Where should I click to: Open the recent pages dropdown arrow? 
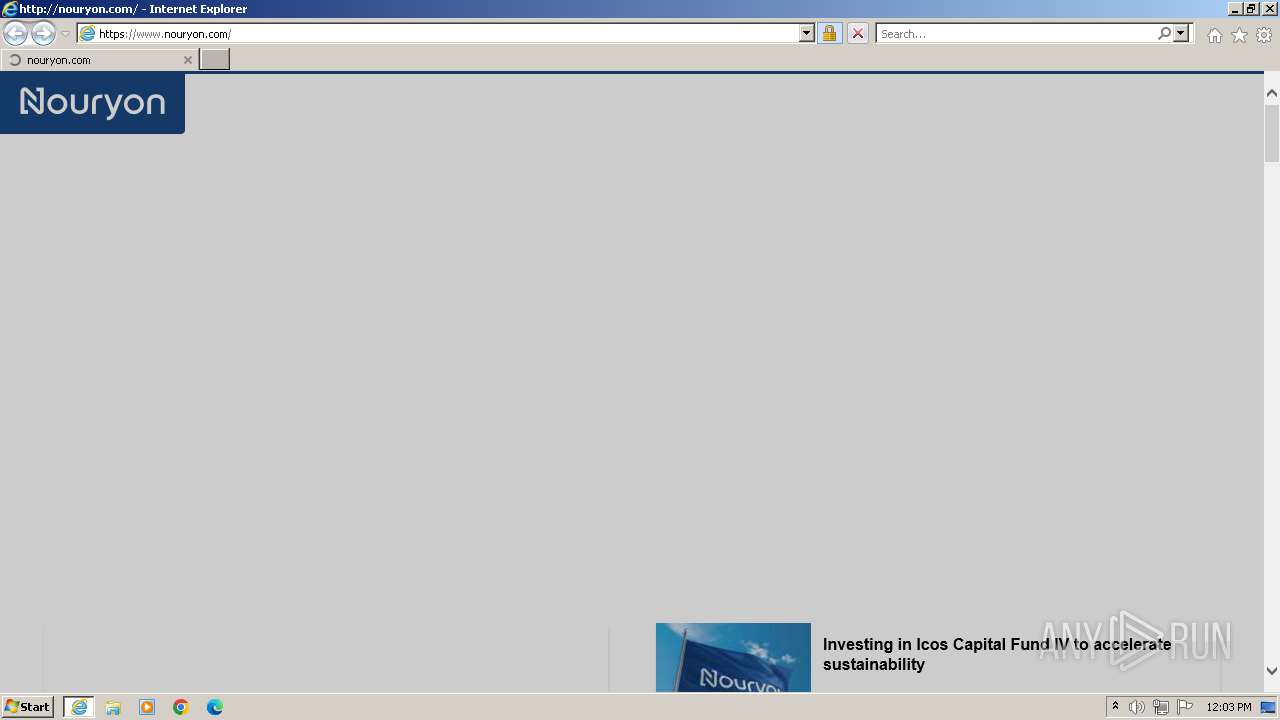[x=65, y=34]
